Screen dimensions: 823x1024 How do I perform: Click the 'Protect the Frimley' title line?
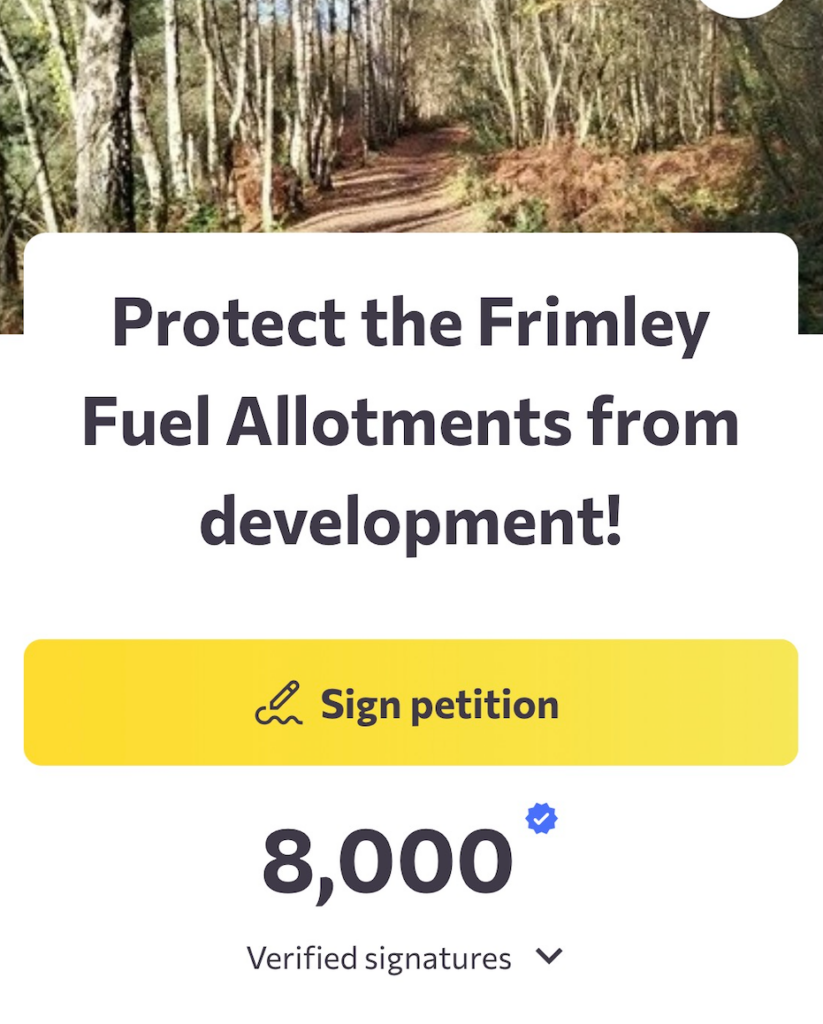click(410, 323)
